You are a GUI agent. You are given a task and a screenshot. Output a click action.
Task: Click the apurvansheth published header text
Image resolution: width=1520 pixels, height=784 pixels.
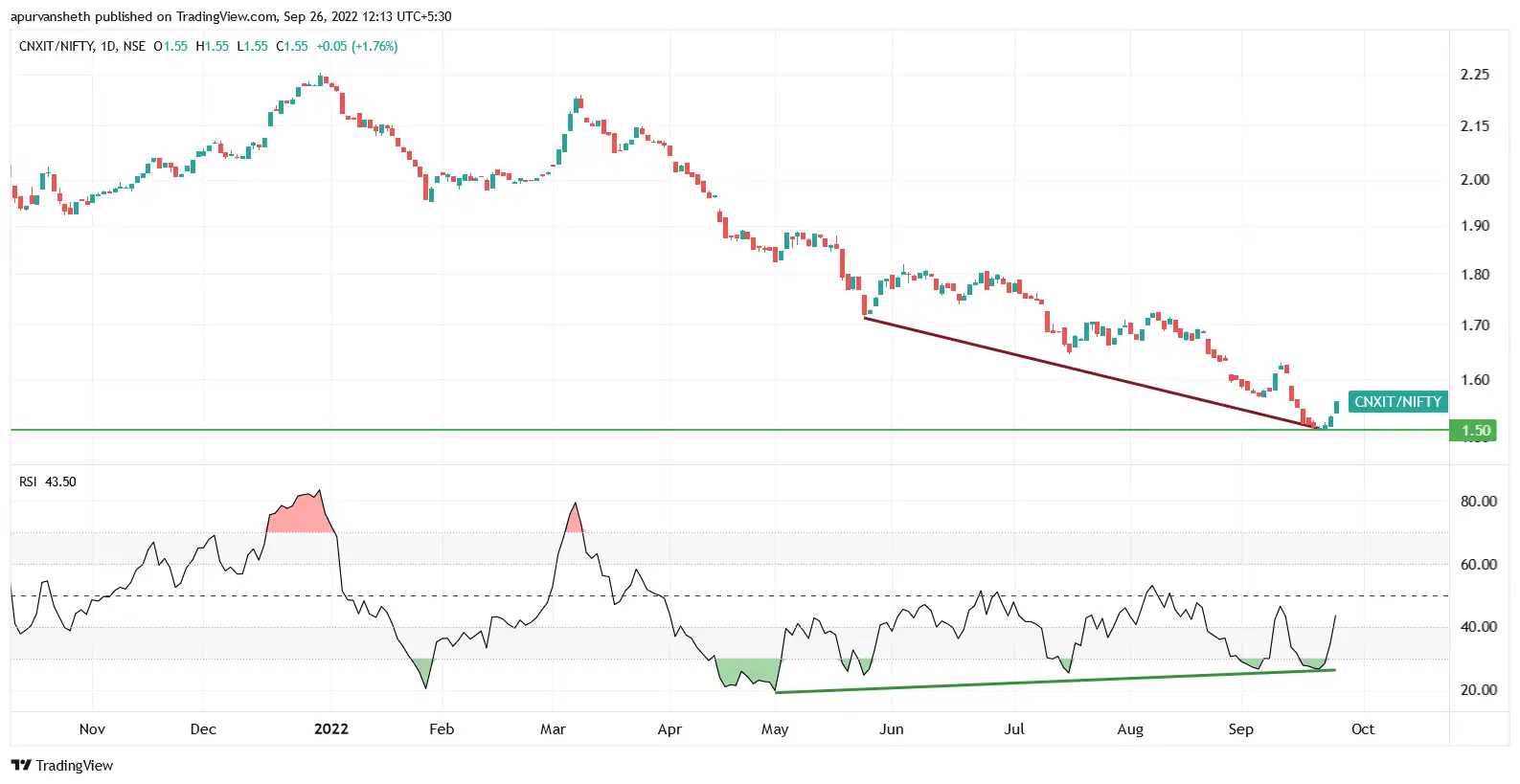[231, 16]
